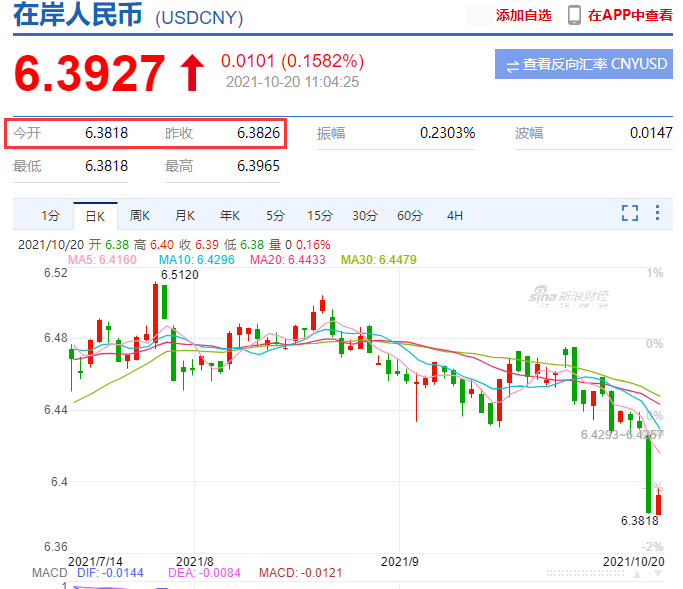
Task: Click the 6.5120 peak price label
Action: pyautogui.click(x=179, y=275)
